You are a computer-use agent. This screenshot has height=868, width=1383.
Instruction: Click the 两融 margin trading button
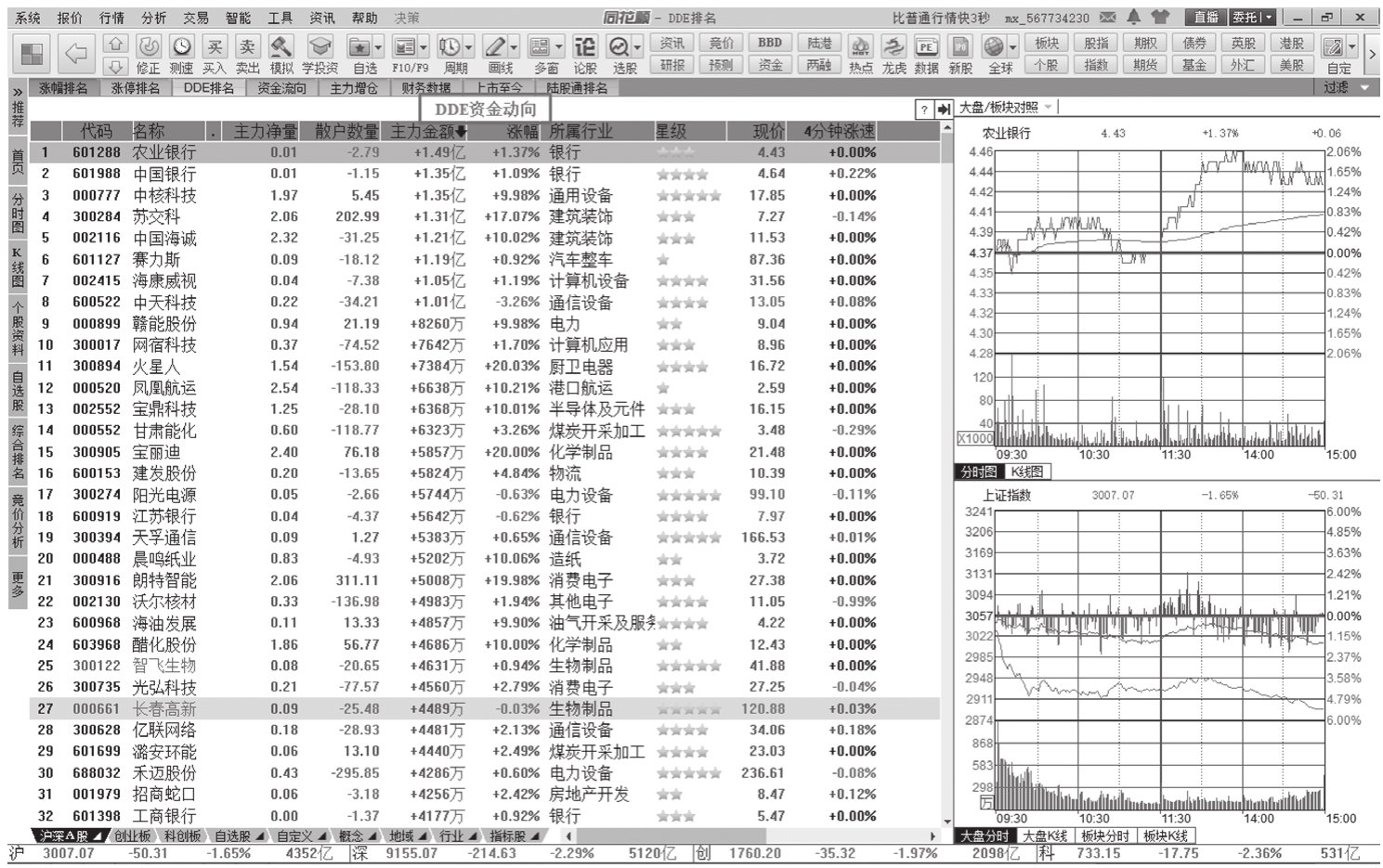click(819, 65)
